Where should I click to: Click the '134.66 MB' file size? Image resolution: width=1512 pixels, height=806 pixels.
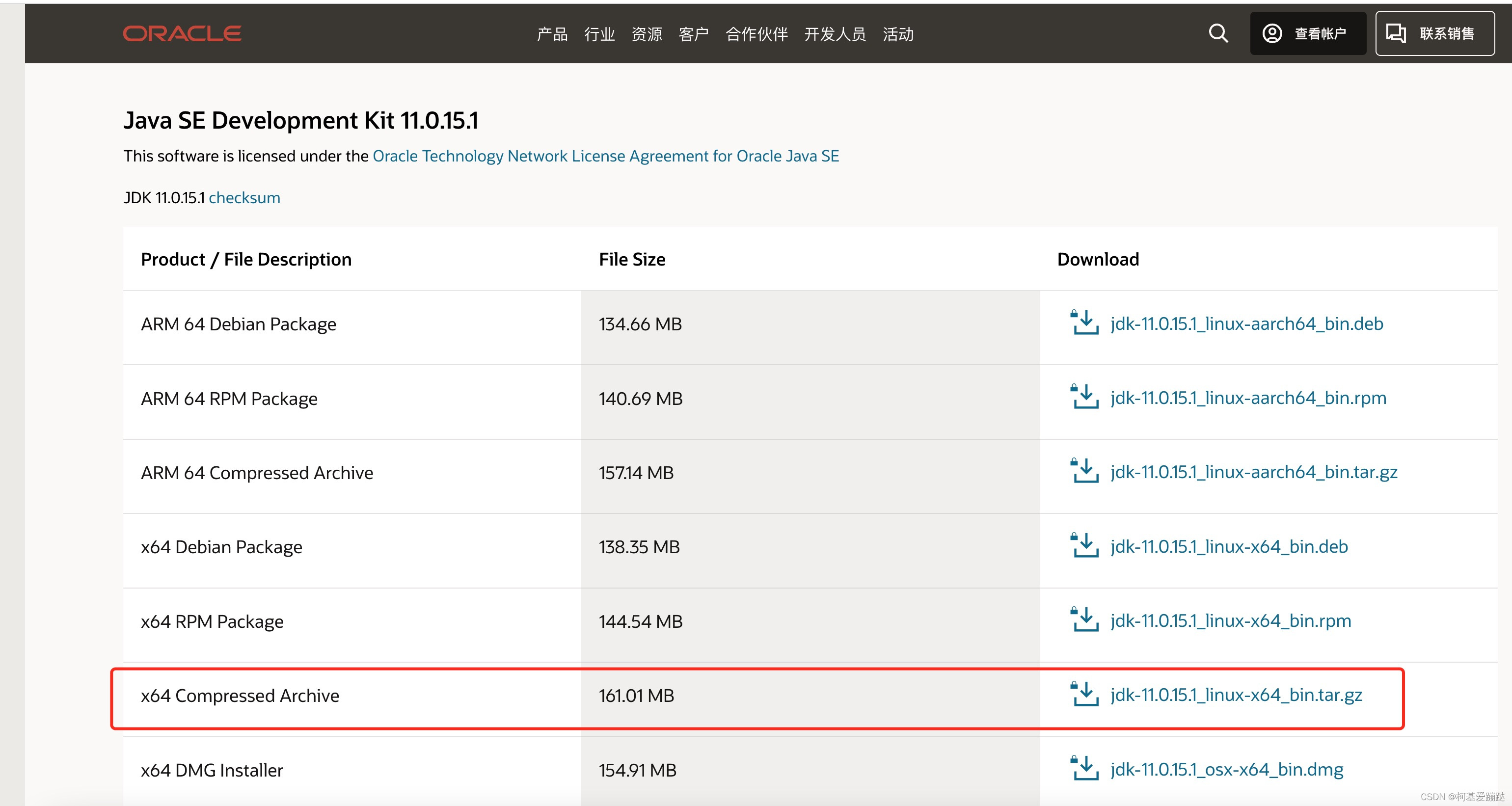[640, 324]
